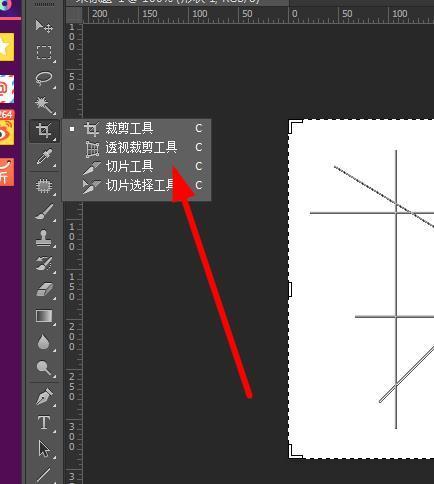The height and width of the screenshot is (484, 434).
Task: Select the Eyedropper tool
Action: (x=44, y=157)
